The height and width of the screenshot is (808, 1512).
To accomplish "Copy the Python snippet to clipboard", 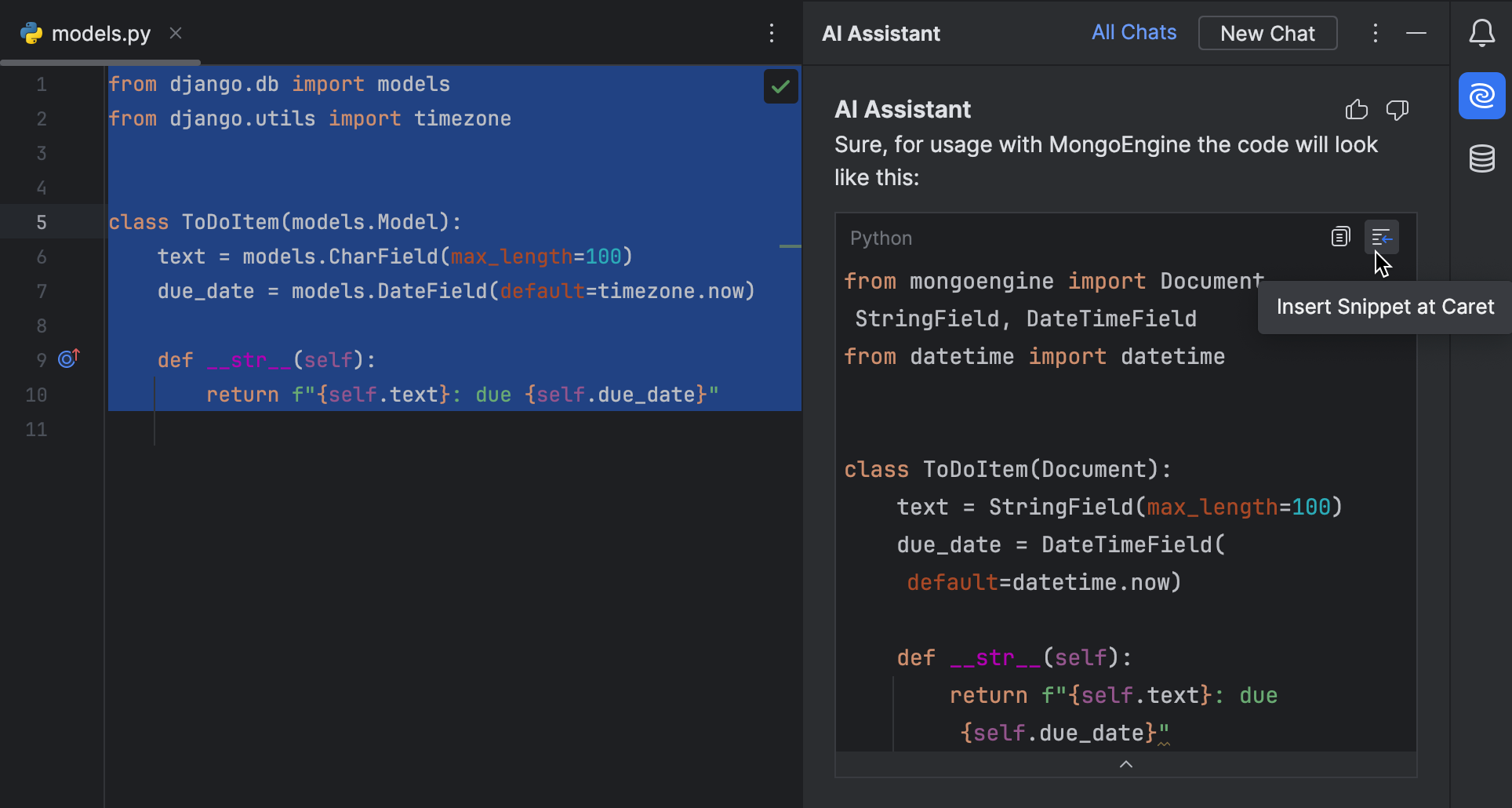I will (1340, 237).
